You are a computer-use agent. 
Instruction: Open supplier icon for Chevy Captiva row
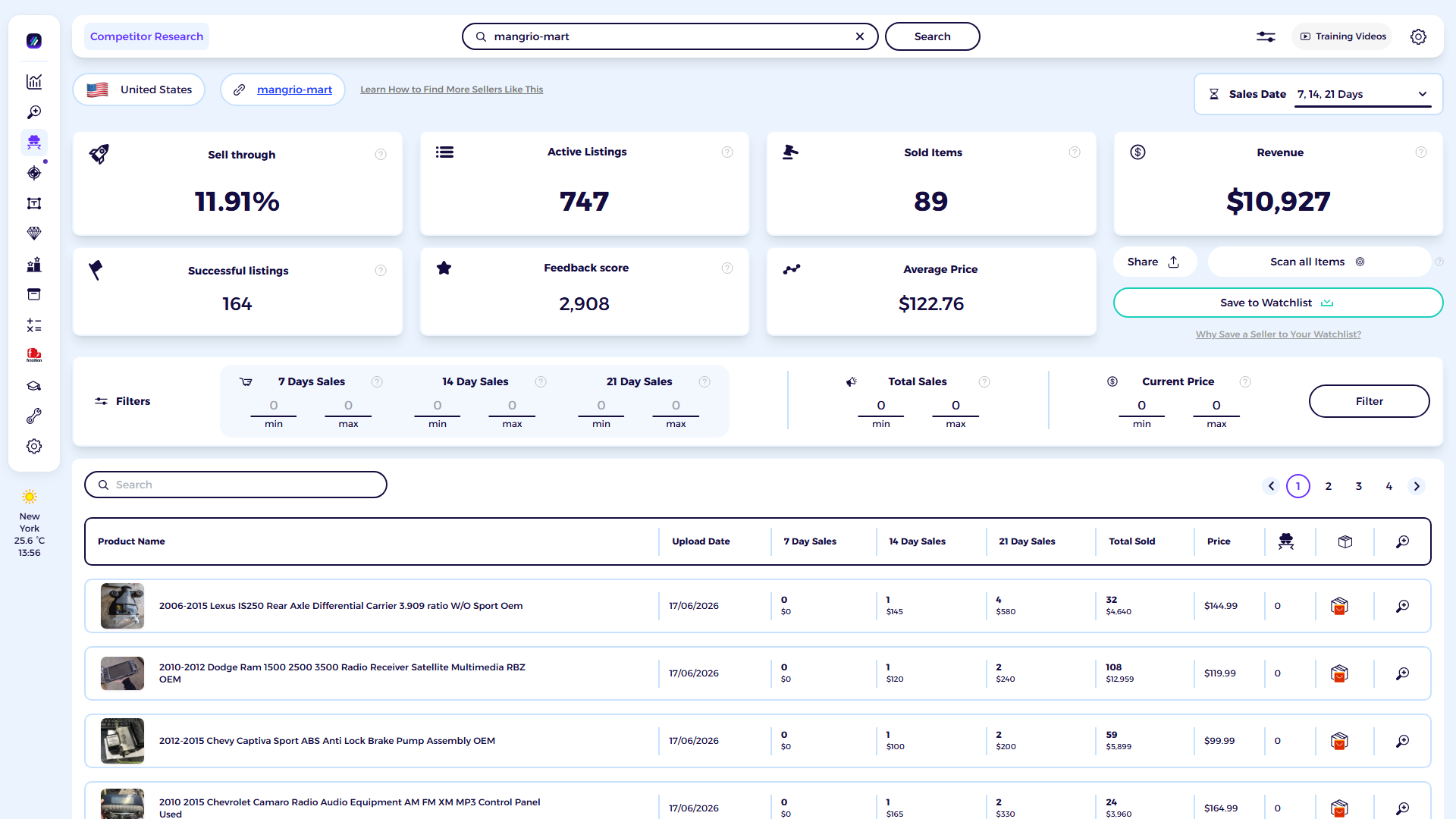(1339, 741)
